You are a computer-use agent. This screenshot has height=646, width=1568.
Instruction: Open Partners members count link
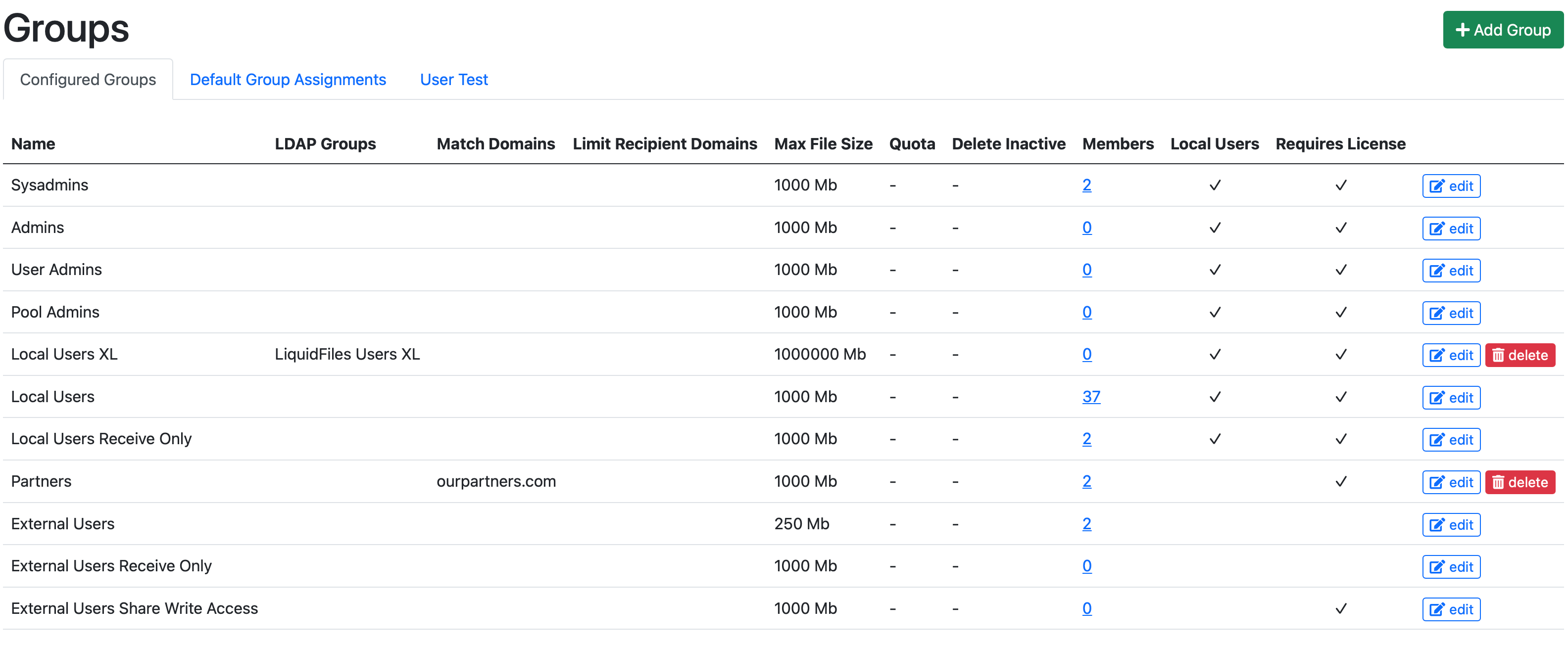pos(1086,481)
